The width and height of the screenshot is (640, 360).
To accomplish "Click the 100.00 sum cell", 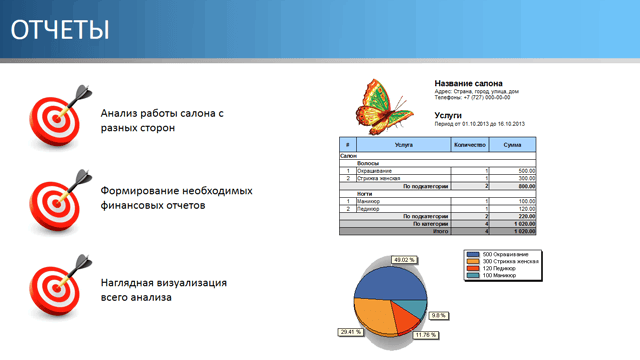I will click(x=512, y=201).
